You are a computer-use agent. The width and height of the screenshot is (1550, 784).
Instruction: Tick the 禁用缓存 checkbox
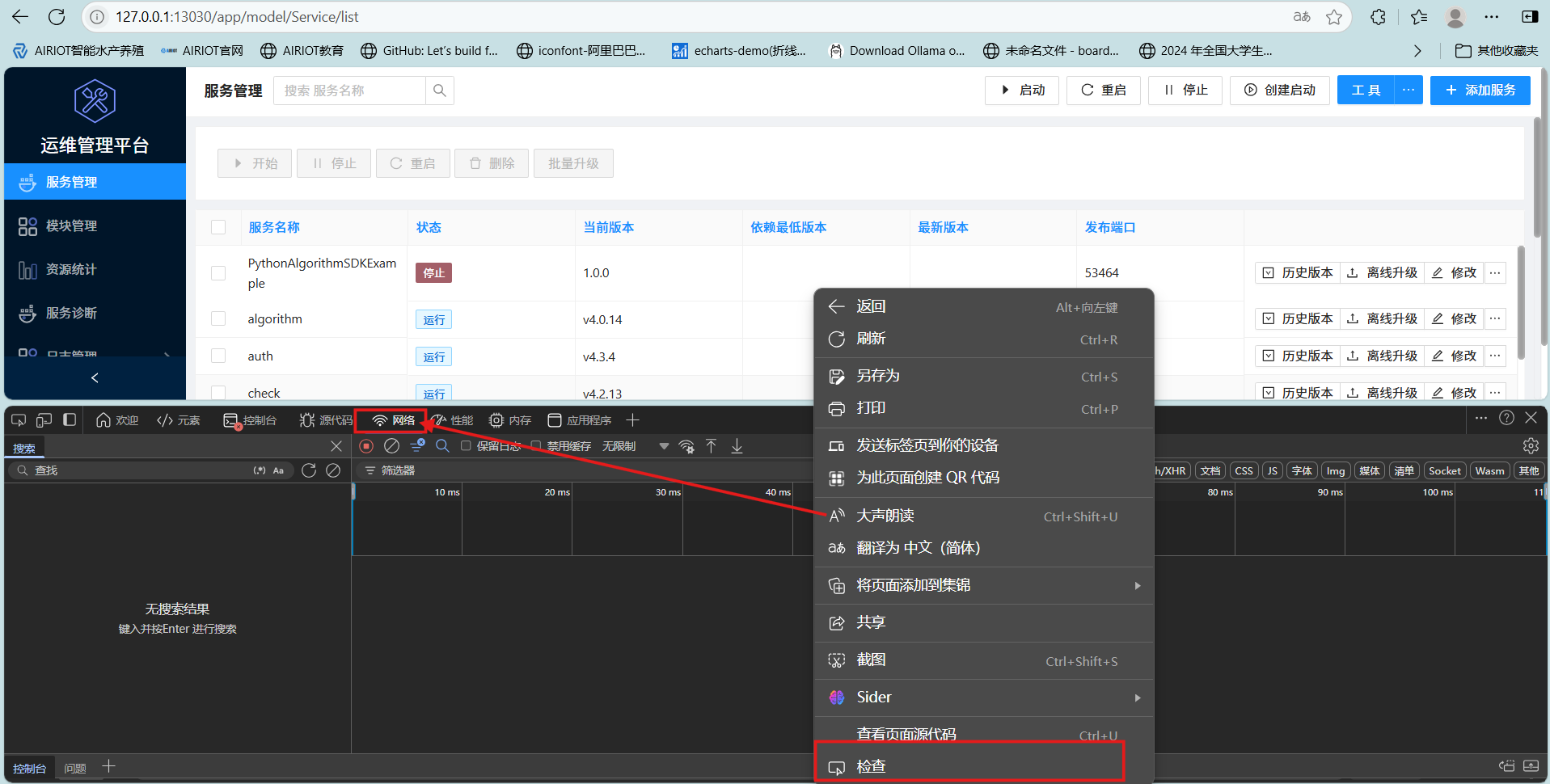click(535, 446)
